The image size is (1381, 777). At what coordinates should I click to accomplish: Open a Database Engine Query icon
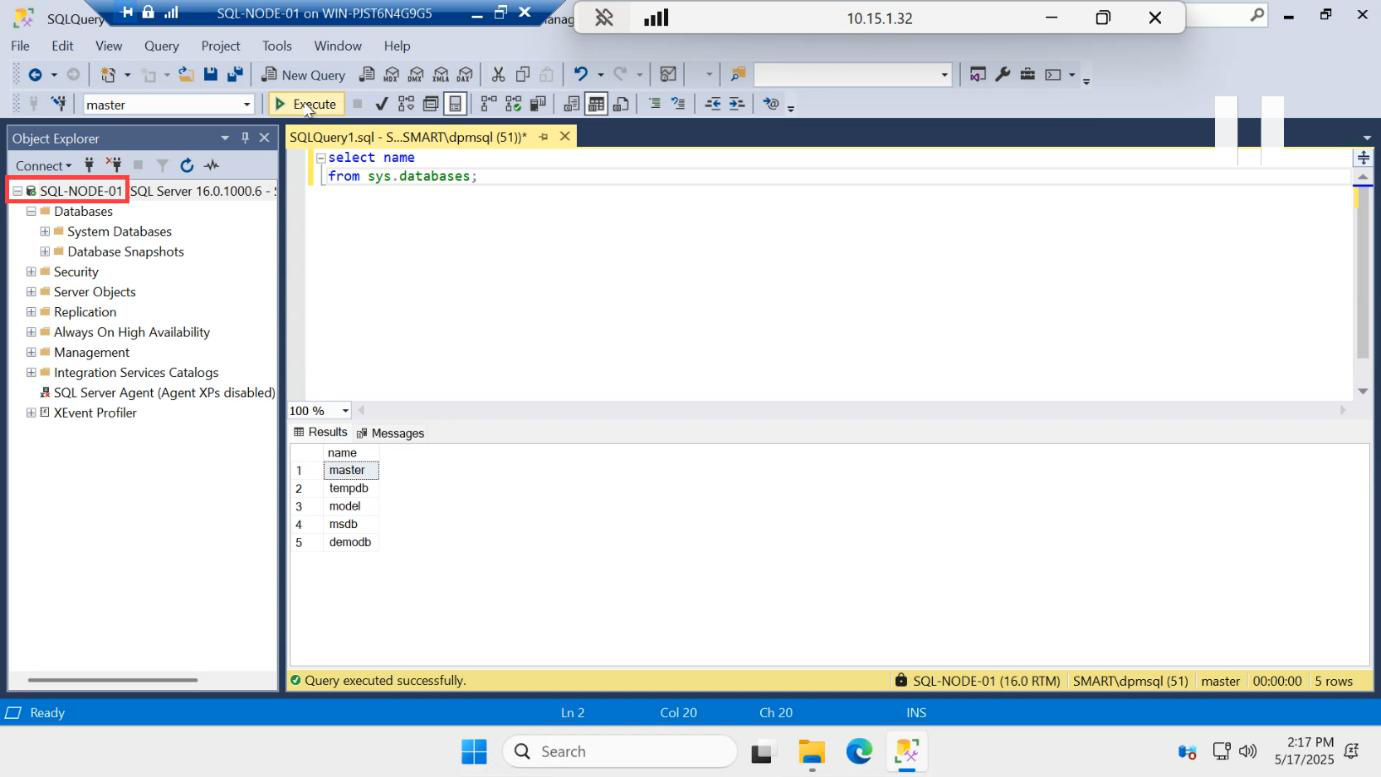[x=367, y=74]
